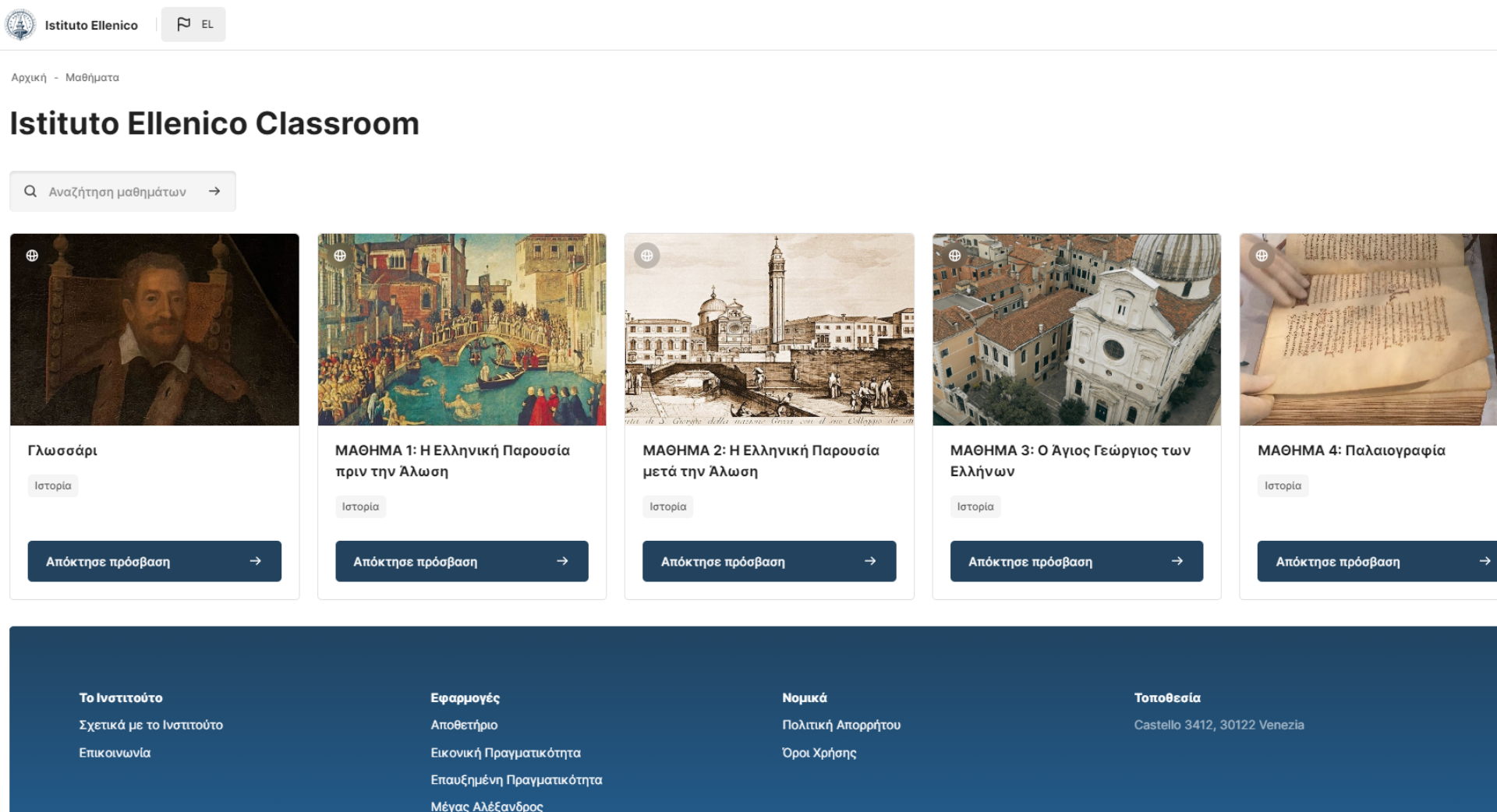Open Επαυξημένη Πραγματικότητα footer link

(x=516, y=779)
